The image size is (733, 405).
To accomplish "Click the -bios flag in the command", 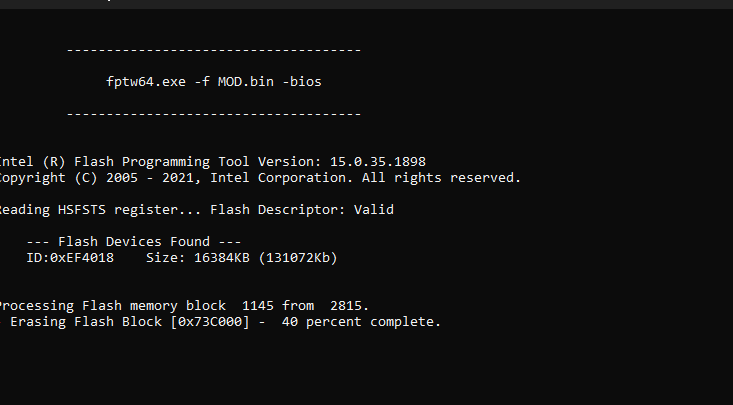I will click(302, 82).
